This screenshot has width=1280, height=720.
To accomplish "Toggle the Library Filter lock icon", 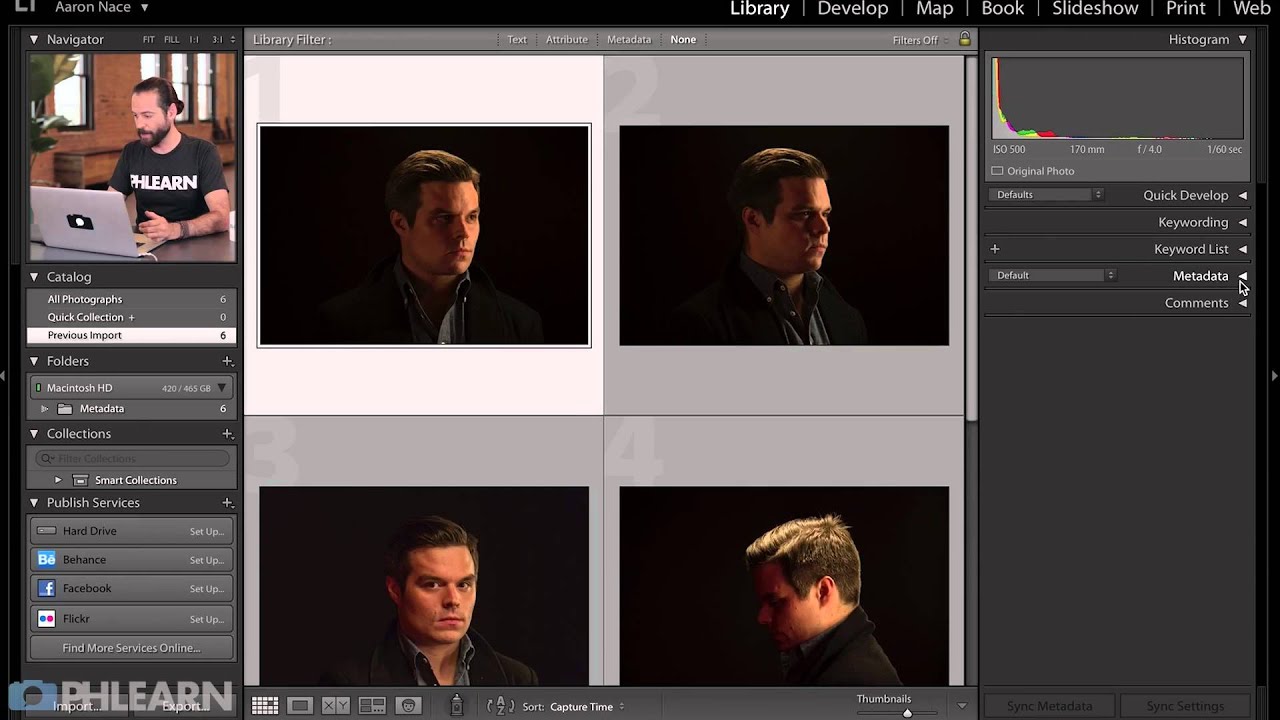I will (x=964, y=39).
